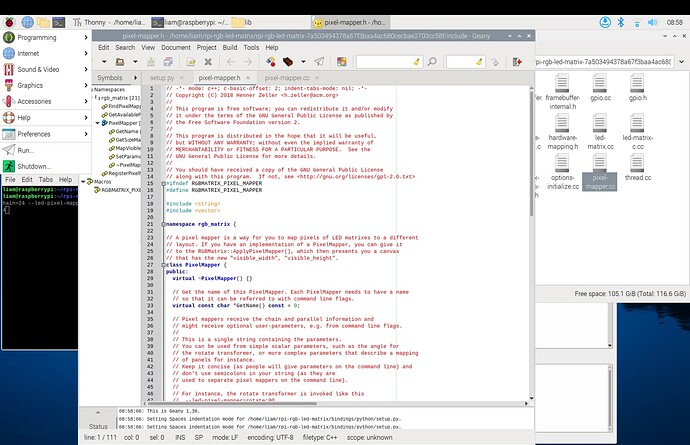Collapse the Macros tree node
This screenshot has height=445, width=690.
(x=83, y=181)
